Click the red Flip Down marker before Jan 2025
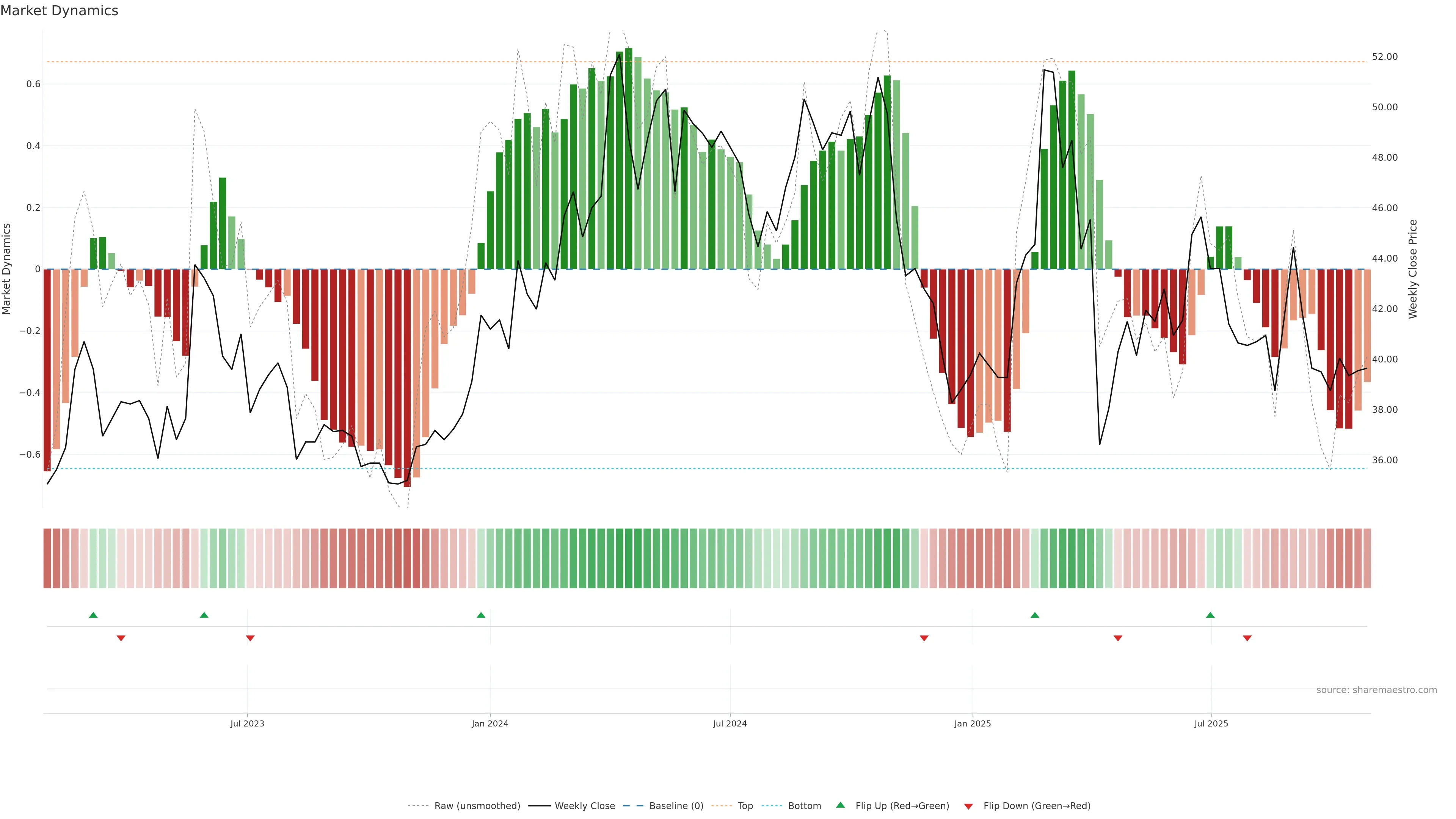 pos(924,638)
